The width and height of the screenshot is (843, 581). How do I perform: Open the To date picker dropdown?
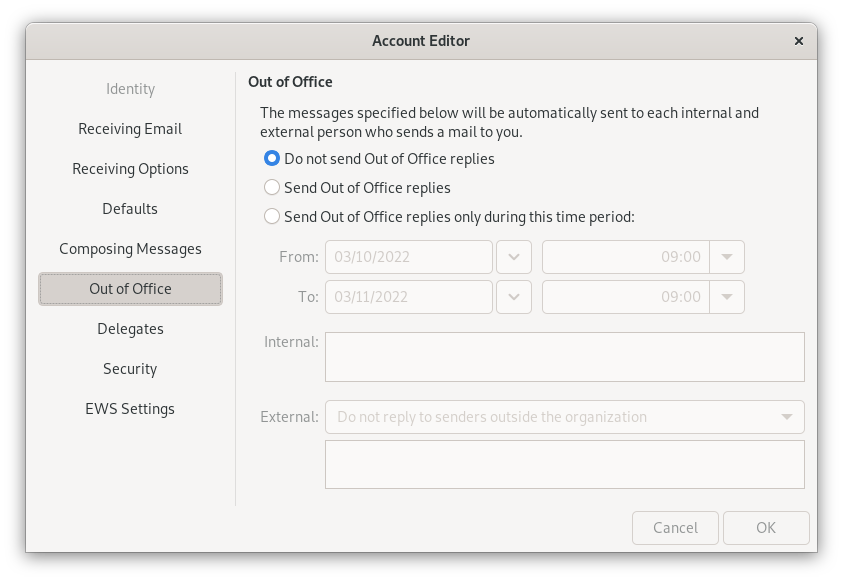(513, 297)
